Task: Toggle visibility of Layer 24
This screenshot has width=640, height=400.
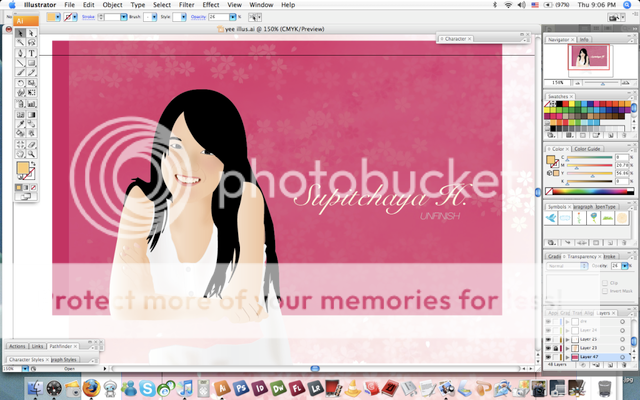Action: [548, 330]
